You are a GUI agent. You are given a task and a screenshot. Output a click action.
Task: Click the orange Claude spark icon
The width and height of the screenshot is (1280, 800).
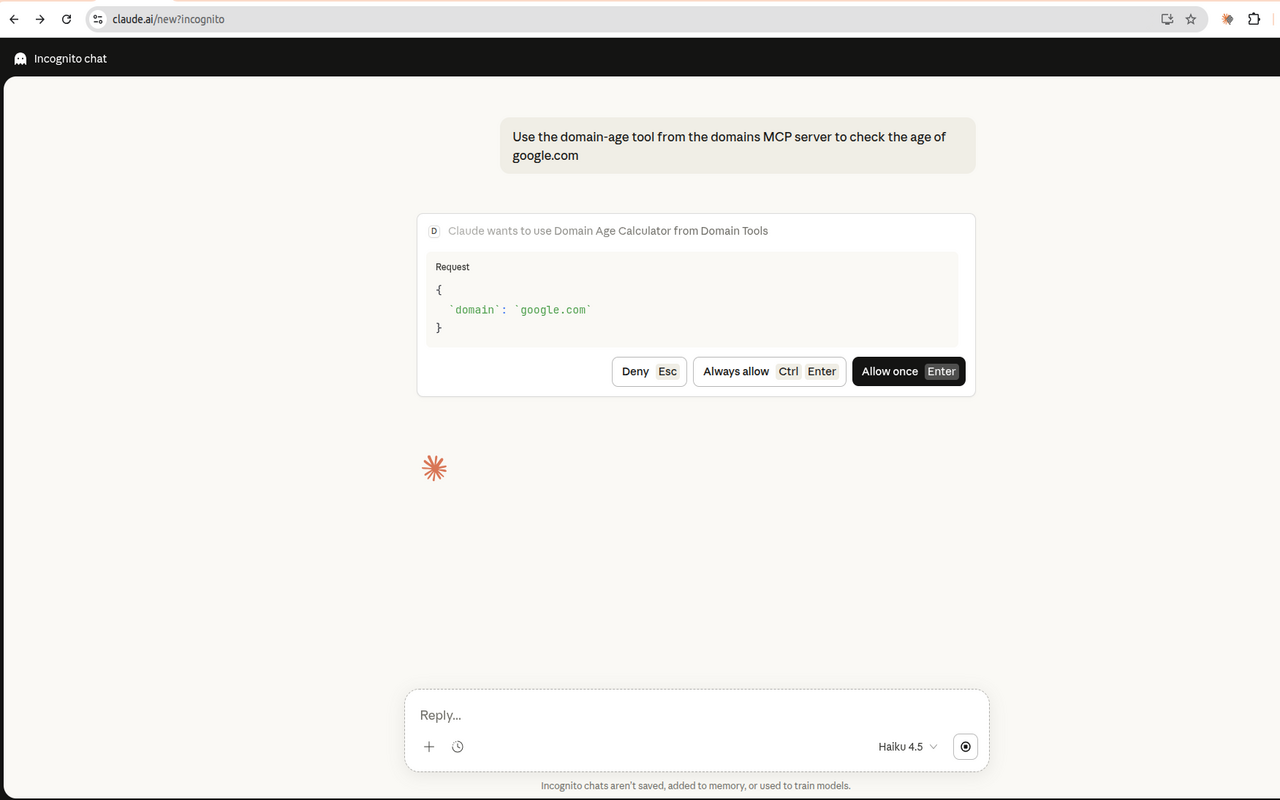(x=434, y=468)
